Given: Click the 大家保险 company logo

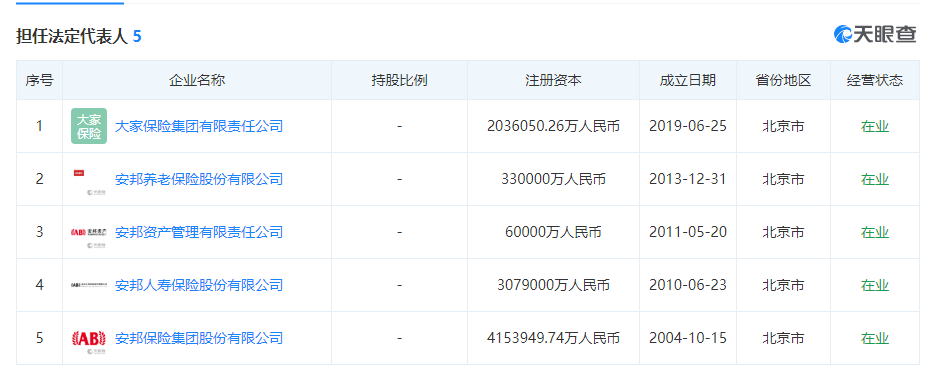Looking at the screenshot, I should point(89,126).
